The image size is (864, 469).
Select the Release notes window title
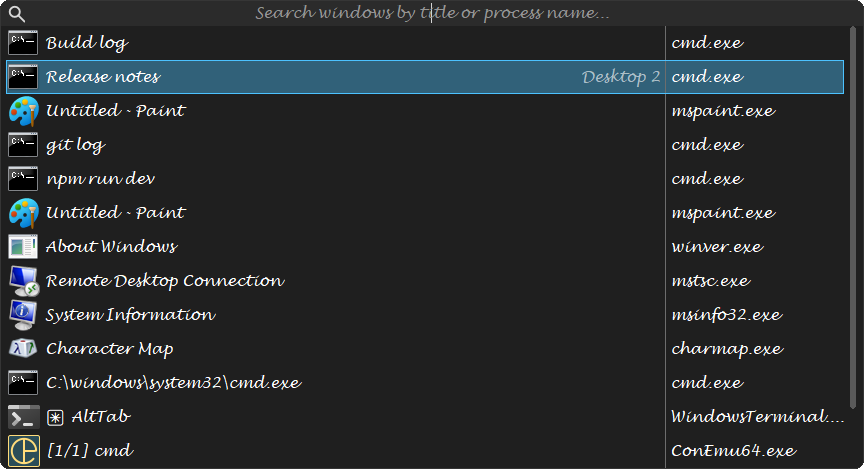point(103,77)
